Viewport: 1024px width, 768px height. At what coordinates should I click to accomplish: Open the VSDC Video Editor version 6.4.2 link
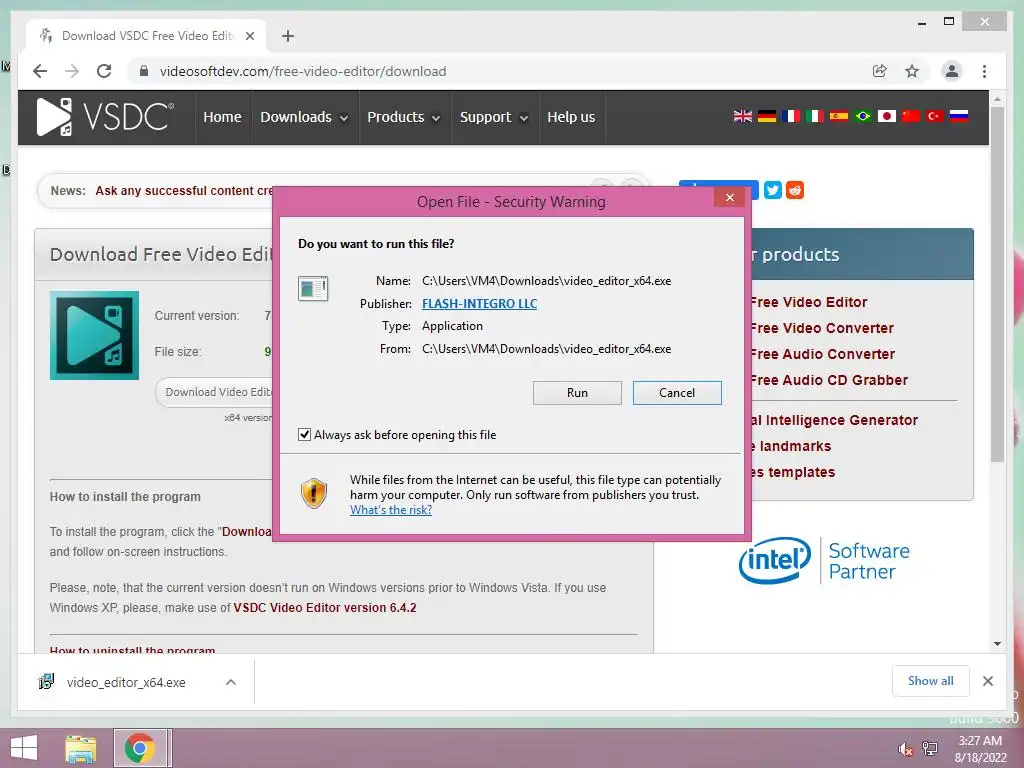[x=325, y=608]
